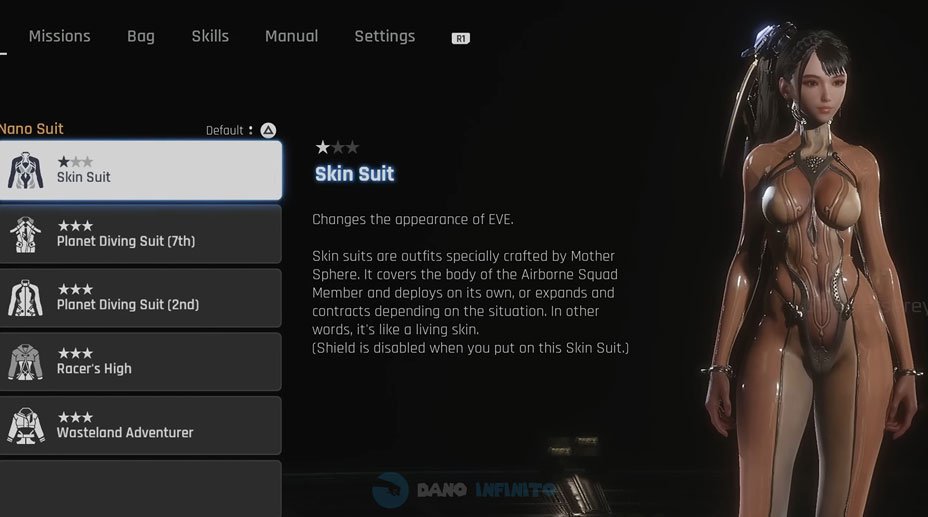Image resolution: width=928 pixels, height=517 pixels.
Task: Click the Default label text
Action: point(224,131)
